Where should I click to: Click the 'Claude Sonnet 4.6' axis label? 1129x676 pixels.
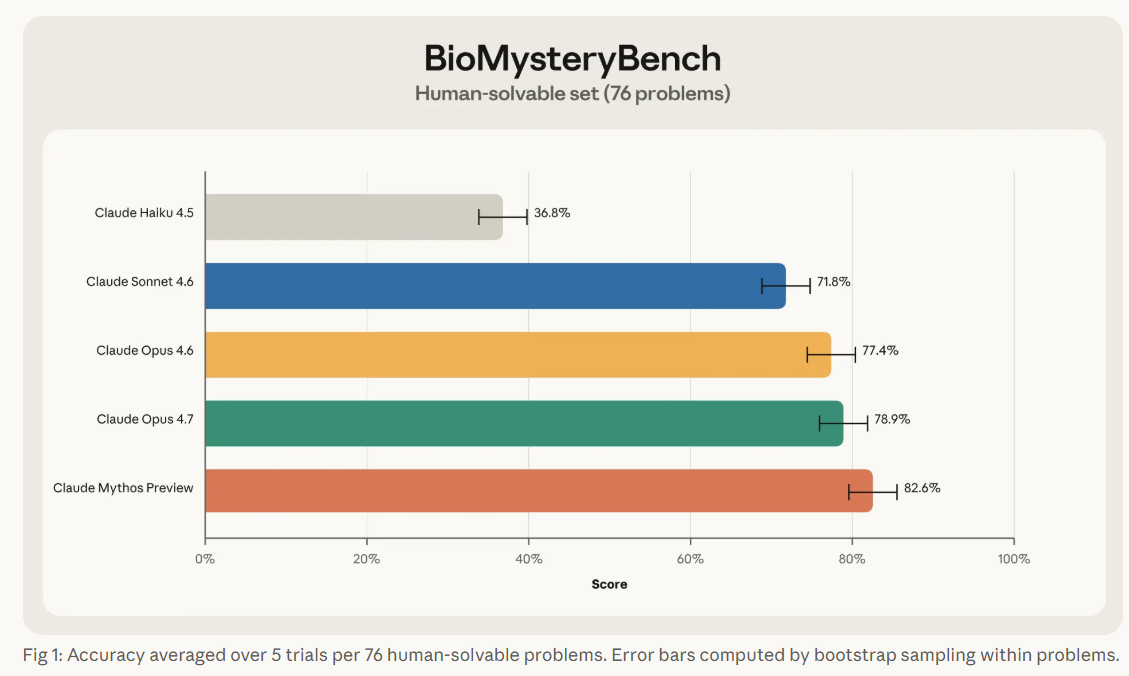point(139,282)
